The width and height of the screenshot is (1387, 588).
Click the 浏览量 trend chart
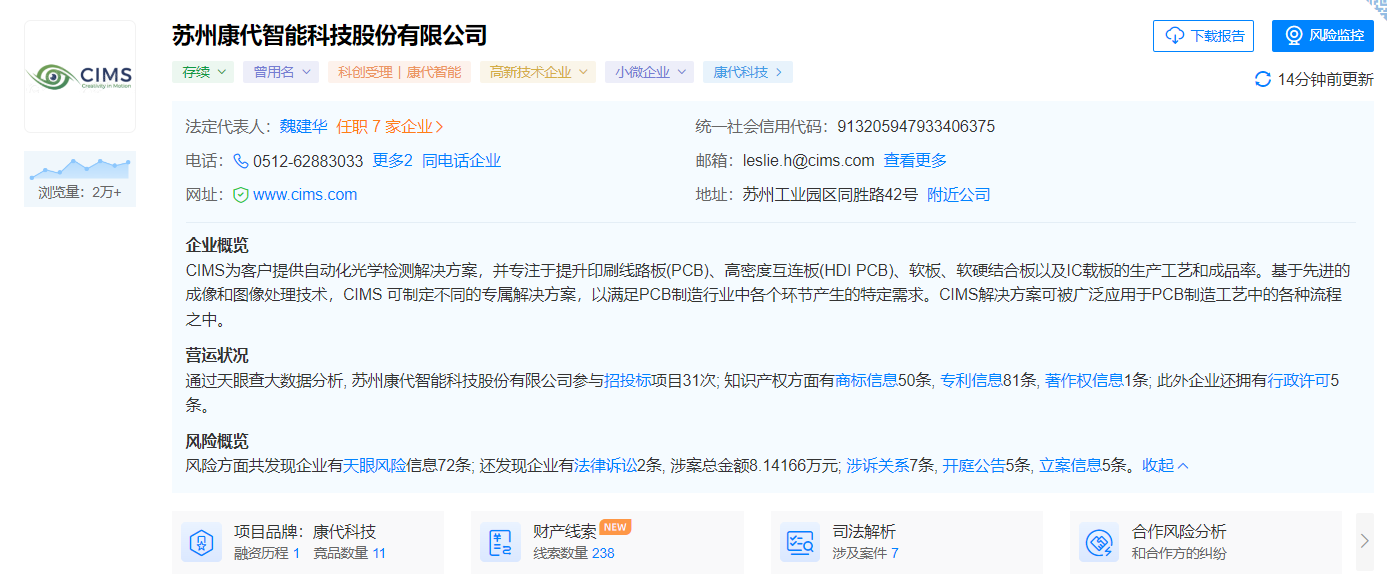[x=80, y=168]
